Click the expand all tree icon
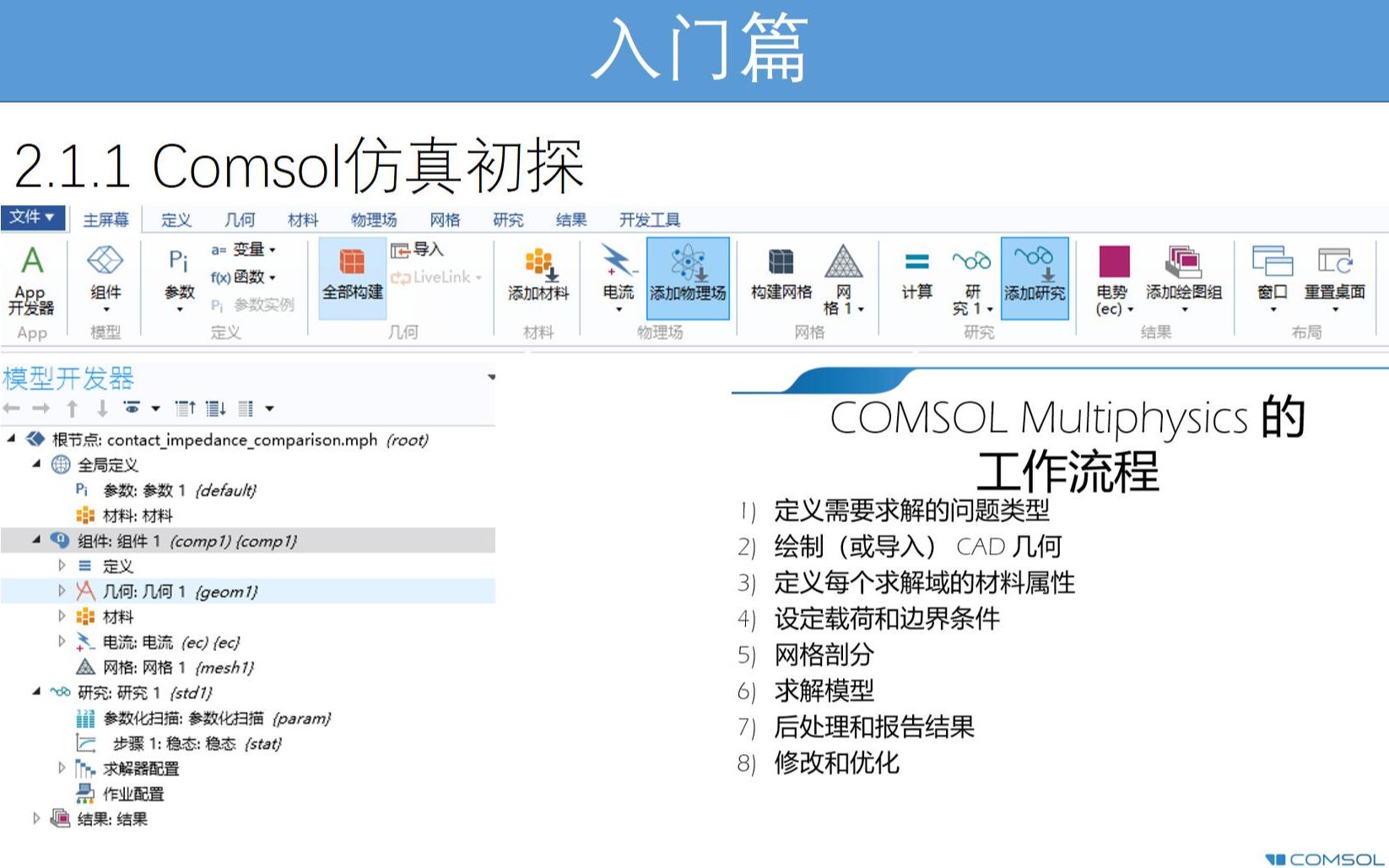This screenshot has width=1389, height=868. click(x=216, y=409)
